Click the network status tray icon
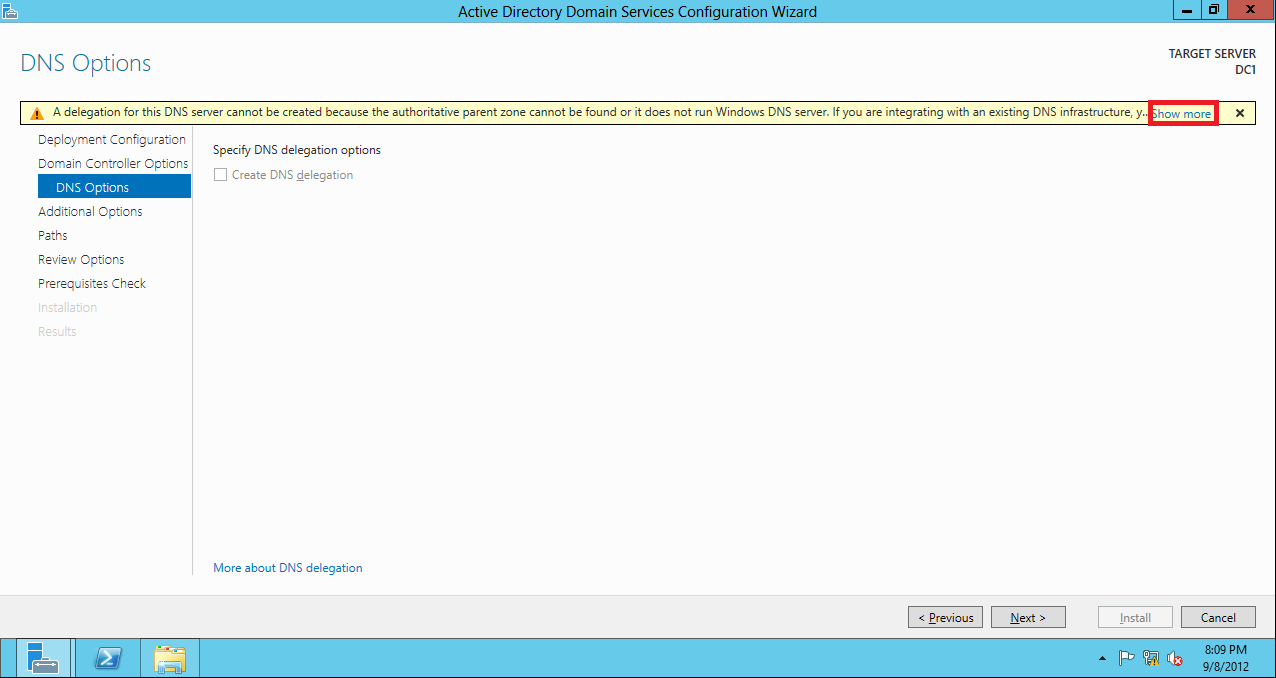 click(x=1150, y=657)
